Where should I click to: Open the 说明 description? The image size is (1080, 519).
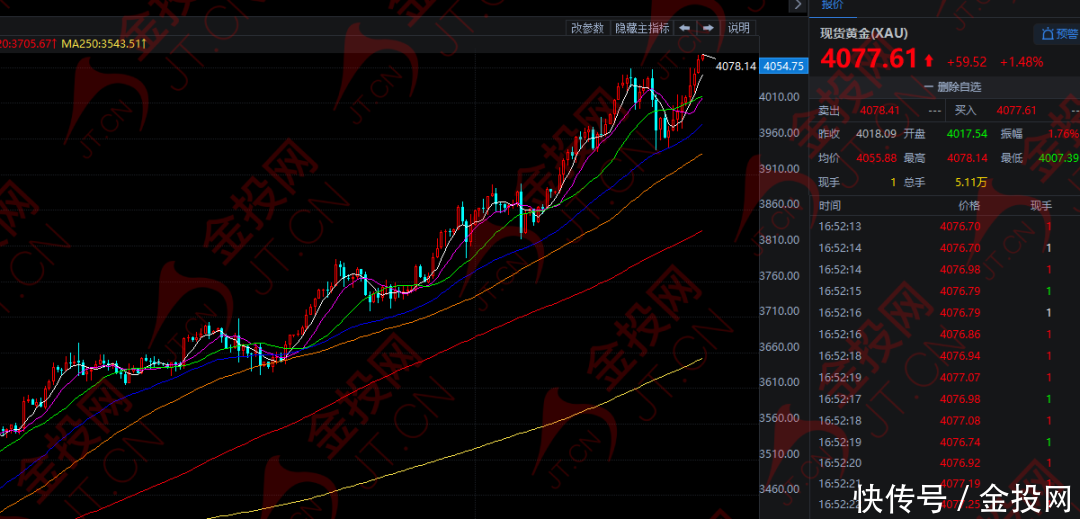click(x=738, y=28)
